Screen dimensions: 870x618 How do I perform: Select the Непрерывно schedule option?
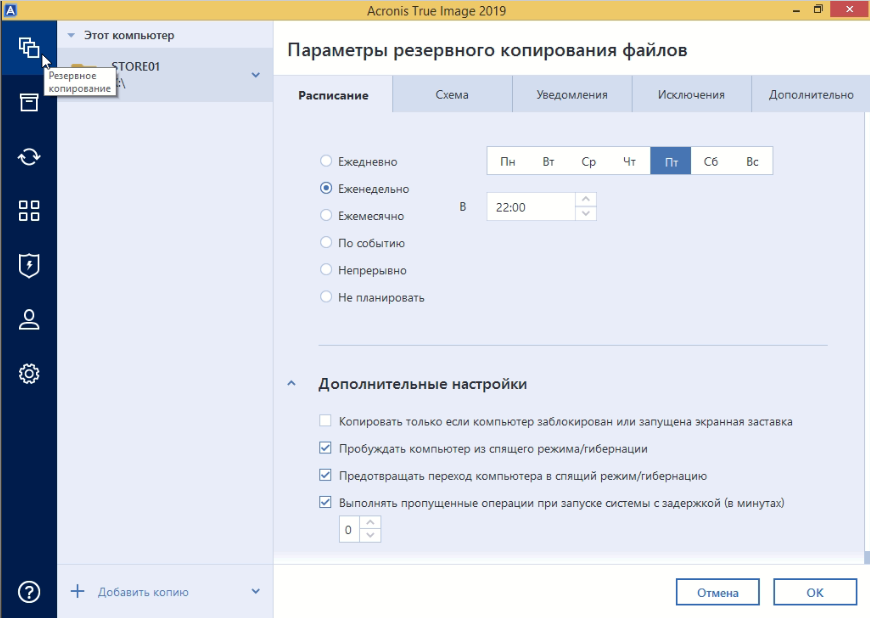tap(326, 270)
